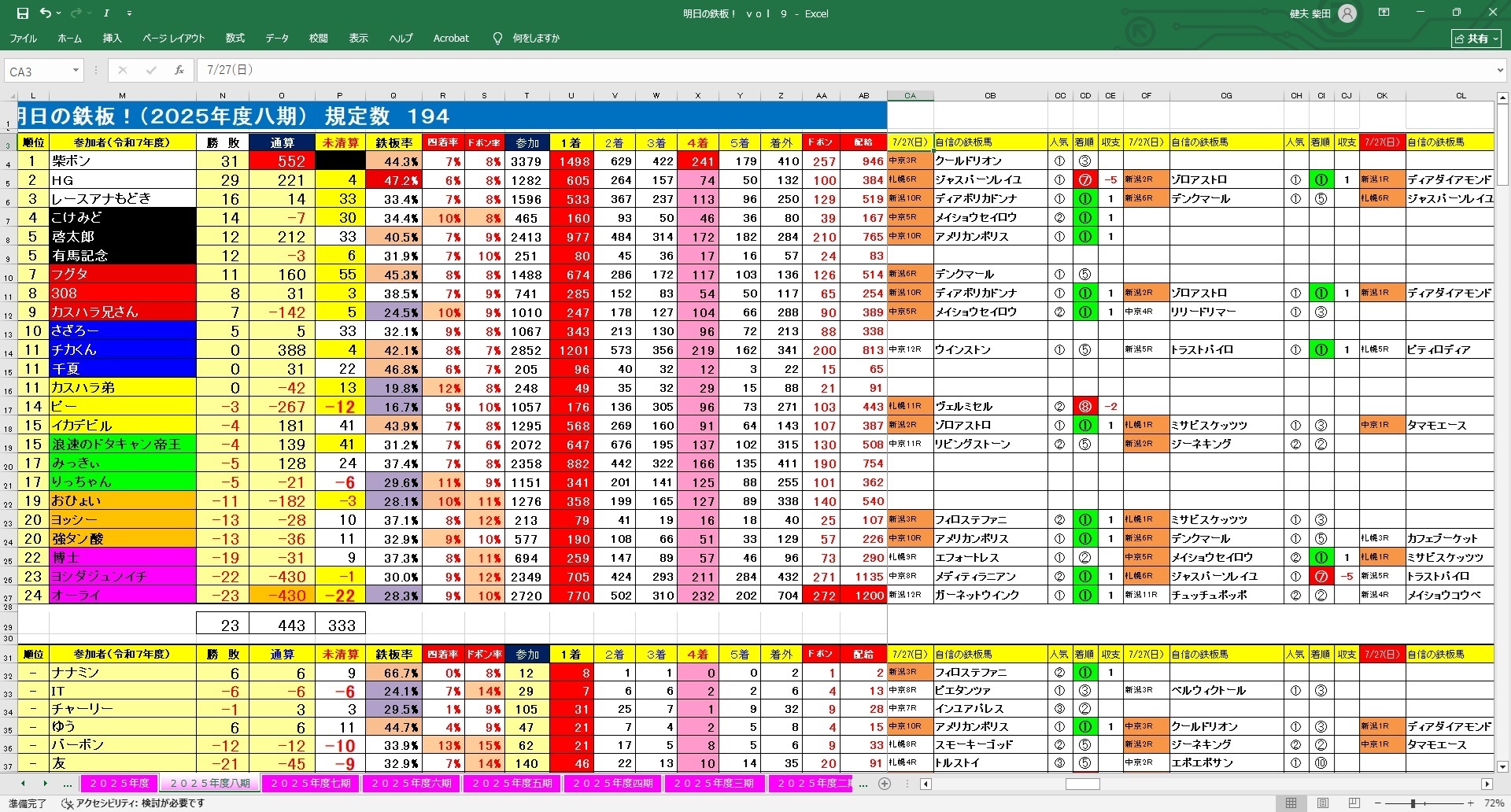Switch to Page Layout view icon

coord(1323,803)
